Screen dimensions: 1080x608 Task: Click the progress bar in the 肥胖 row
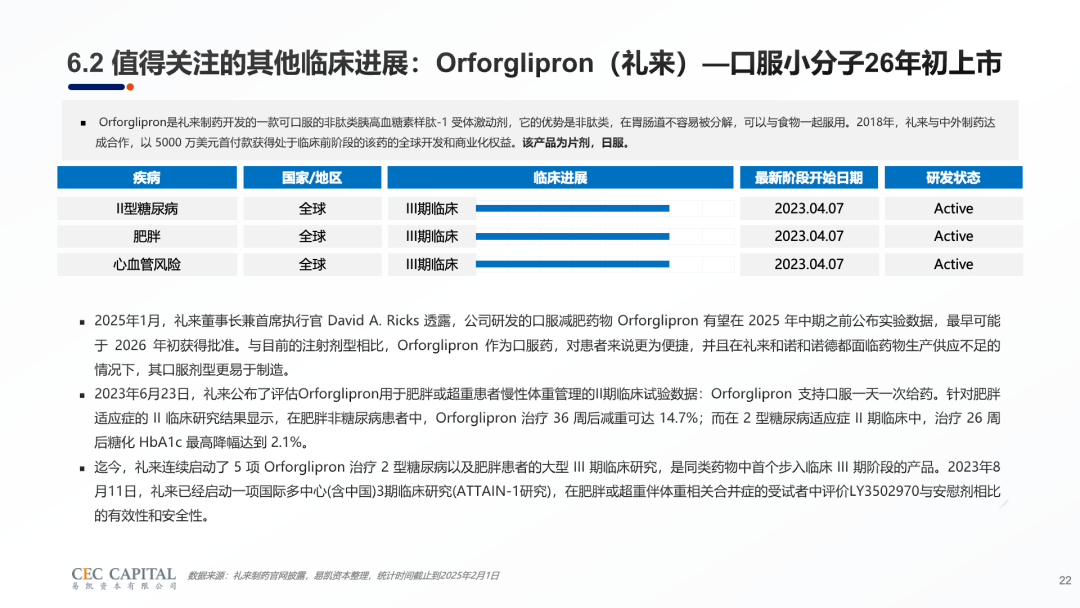point(573,237)
